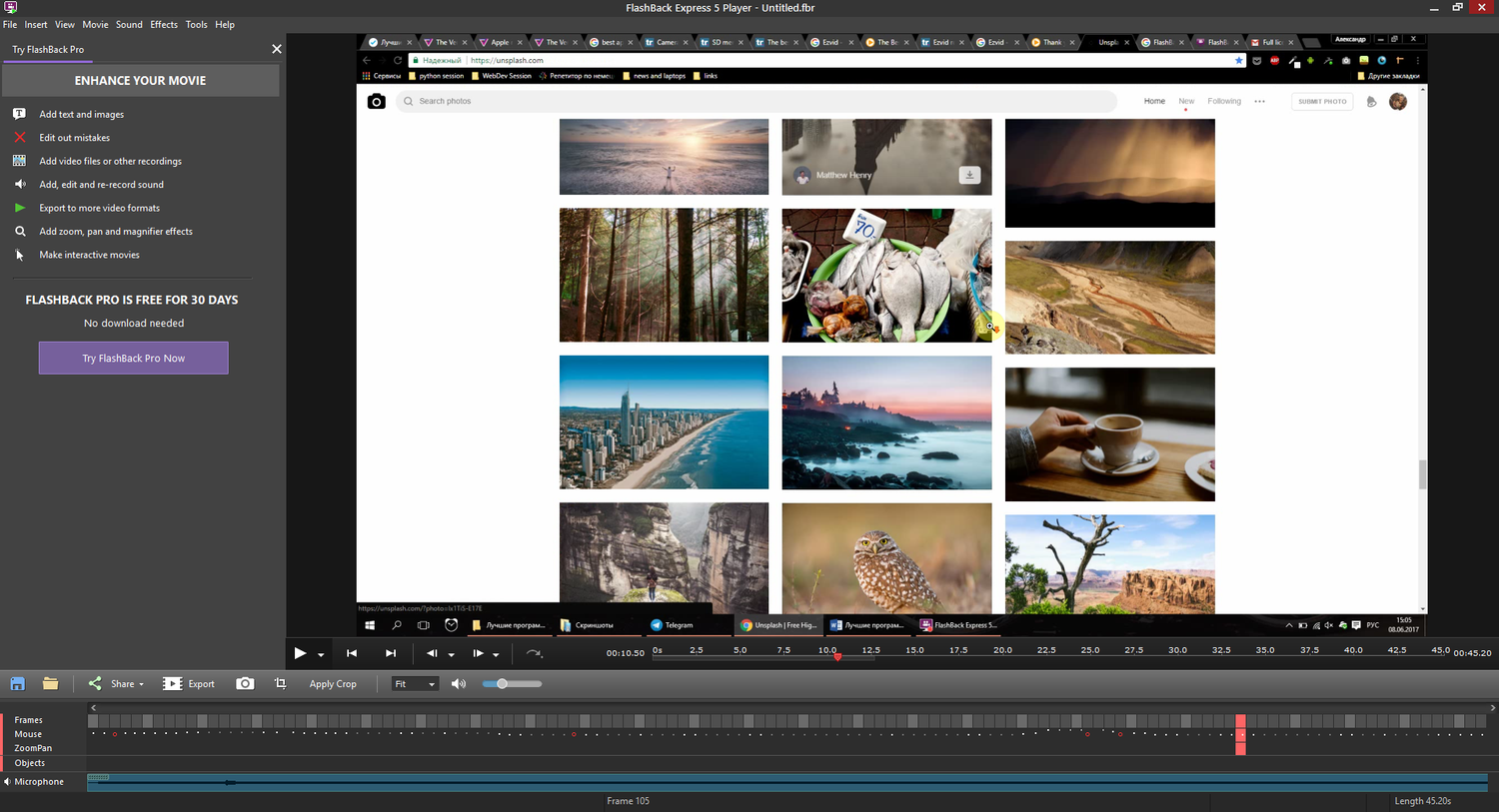This screenshot has height=812, width=1499.
Task: Step forward one frame
Action: tap(478, 653)
